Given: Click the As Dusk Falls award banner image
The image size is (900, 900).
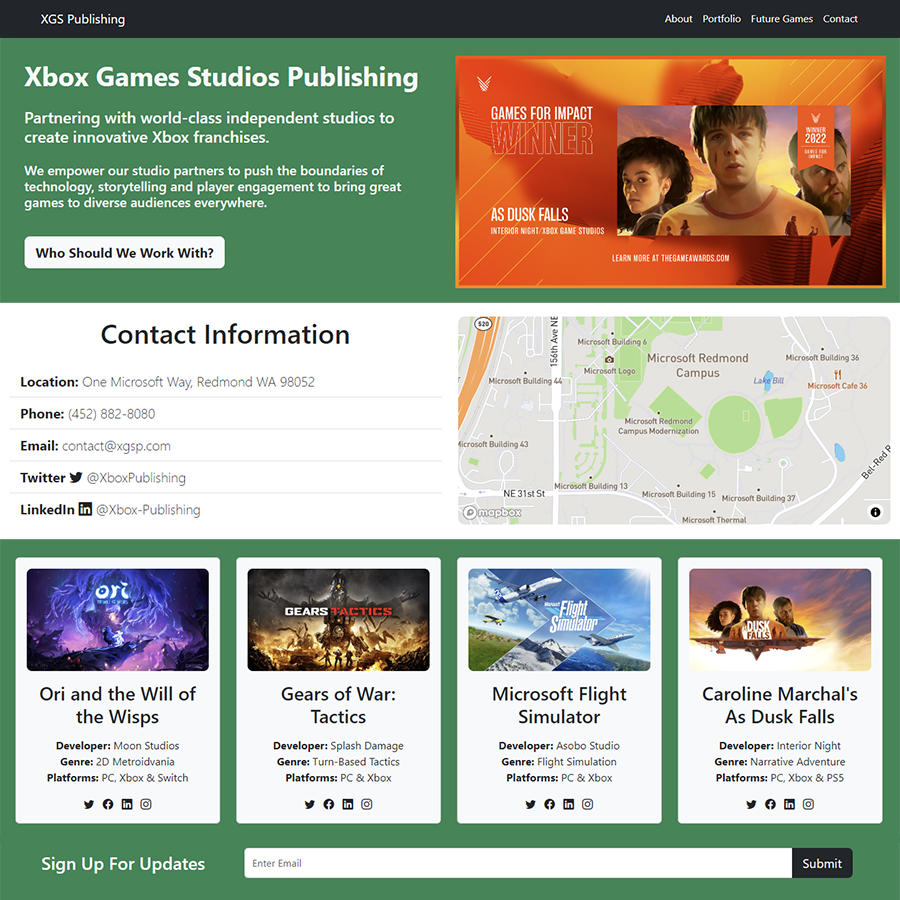Looking at the screenshot, I should coord(670,172).
